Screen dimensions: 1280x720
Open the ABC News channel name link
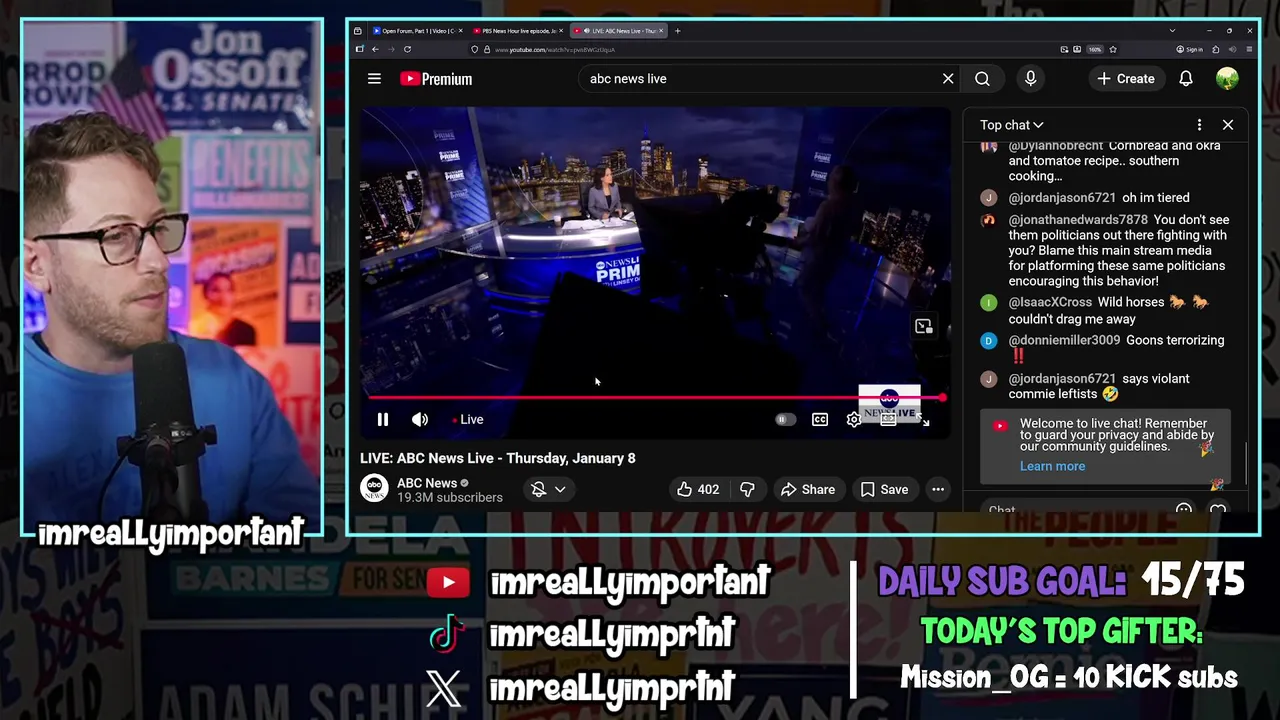coord(427,483)
